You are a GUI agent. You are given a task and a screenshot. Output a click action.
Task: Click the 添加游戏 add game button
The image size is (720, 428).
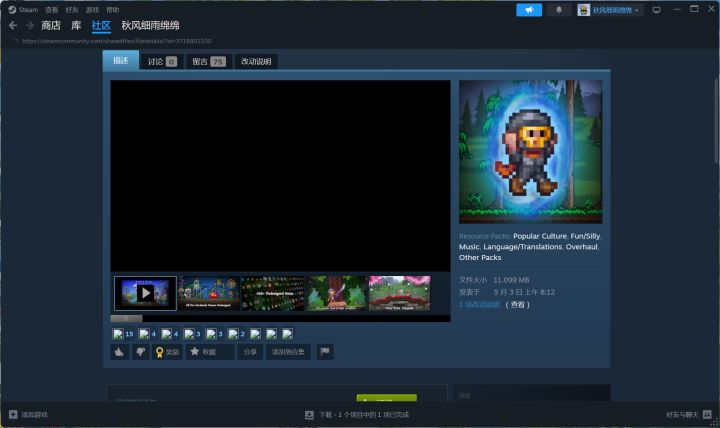tap(28, 415)
